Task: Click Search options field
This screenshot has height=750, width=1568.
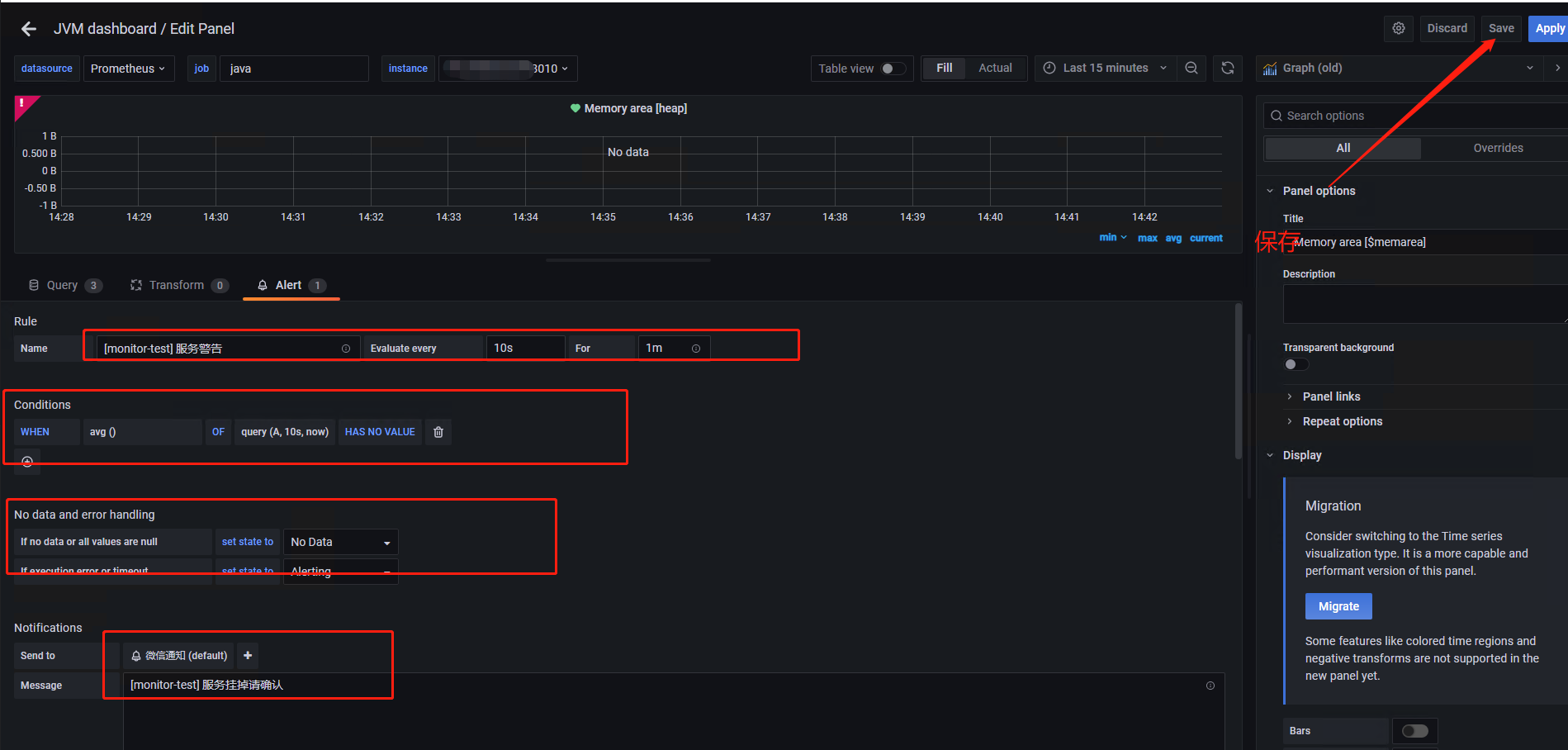Action: 1415,116
